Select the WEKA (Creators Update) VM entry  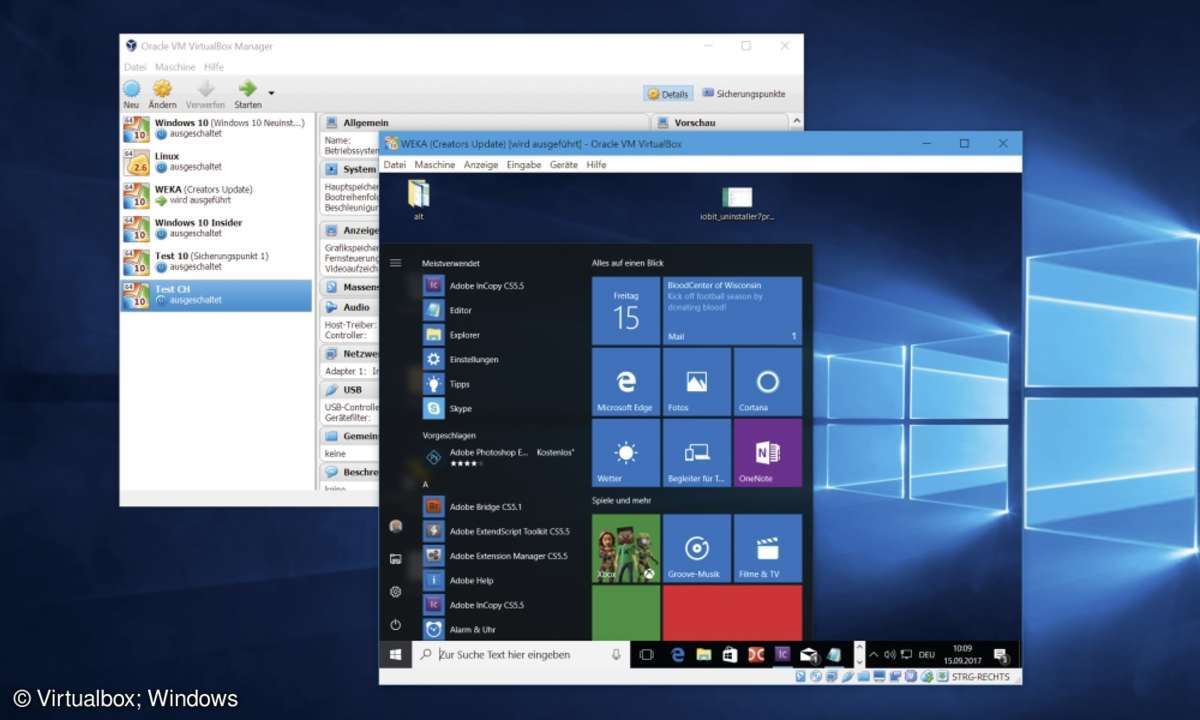coord(217,195)
